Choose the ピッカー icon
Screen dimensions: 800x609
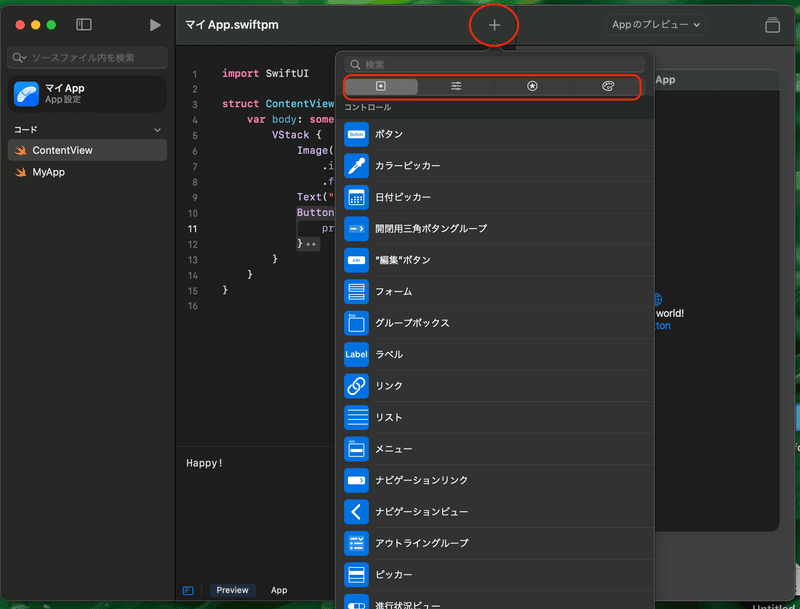point(356,575)
